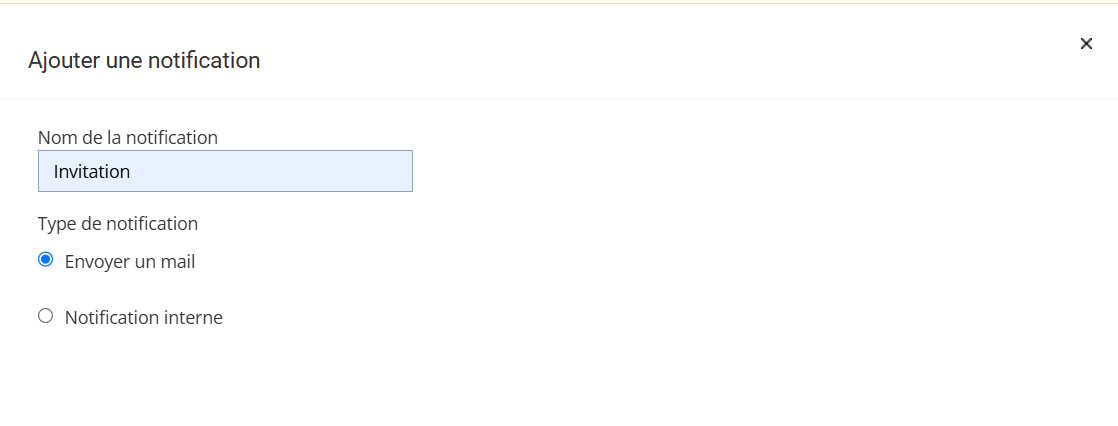Dismiss the add notification popup
The width and height of the screenshot is (1118, 426).
[x=1086, y=44]
